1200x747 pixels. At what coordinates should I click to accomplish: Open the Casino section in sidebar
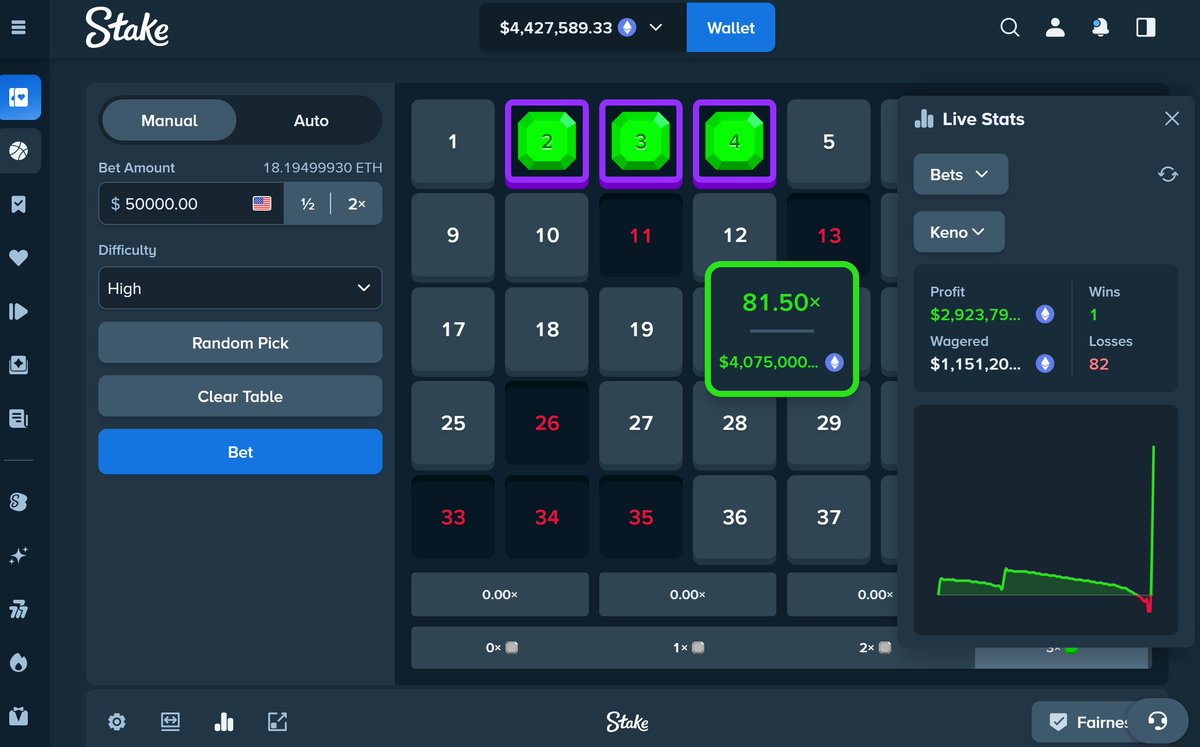tap(20, 98)
